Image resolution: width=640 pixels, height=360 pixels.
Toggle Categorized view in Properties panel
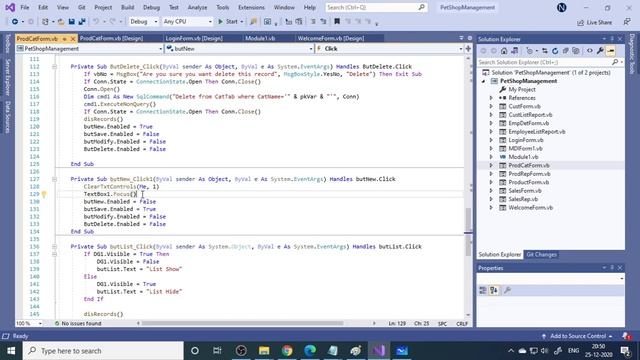point(483,290)
